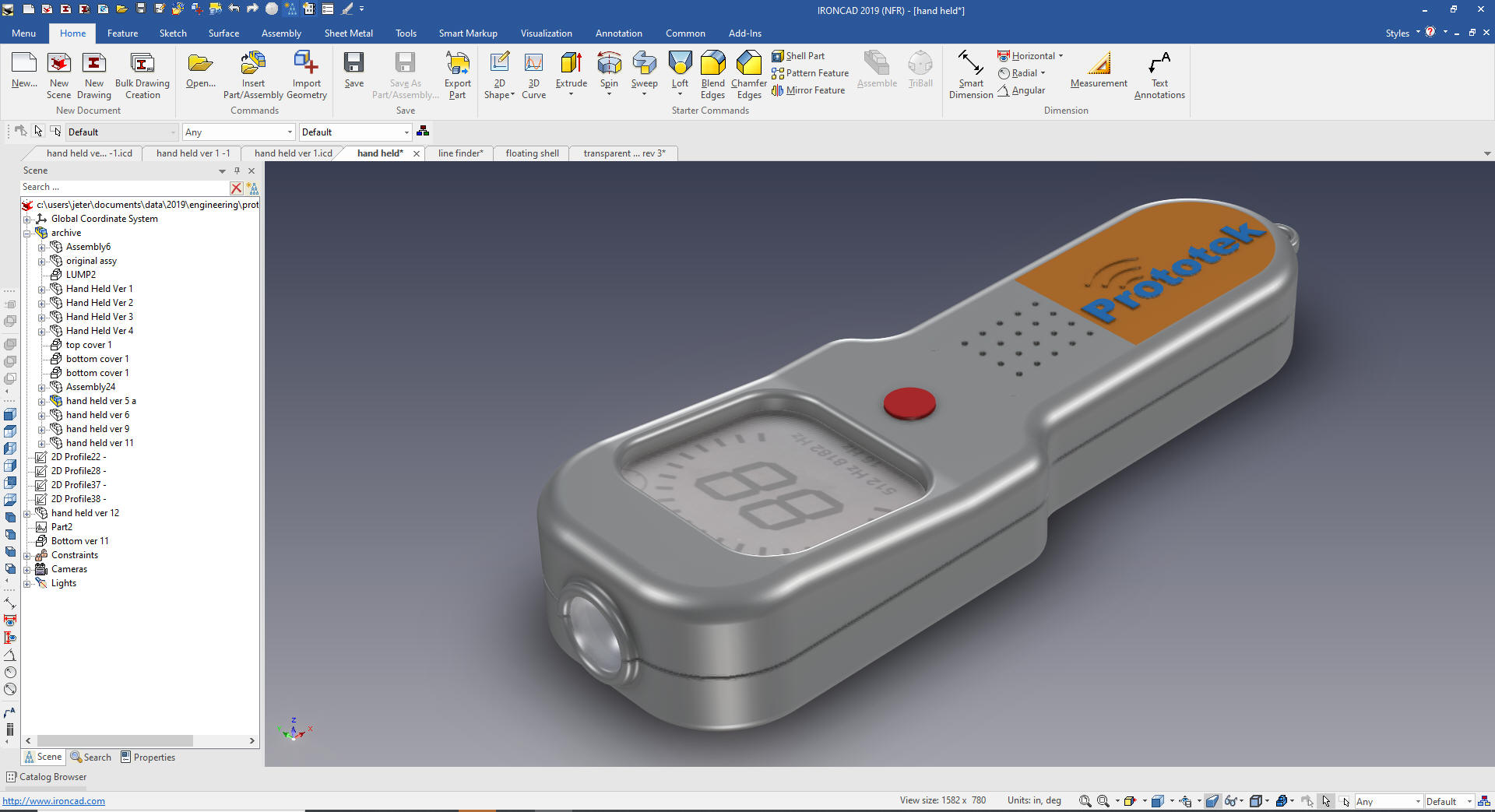Switch to the Sheet Metal ribbon tab
The height and width of the screenshot is (812, 1495).
coord(348,33)
